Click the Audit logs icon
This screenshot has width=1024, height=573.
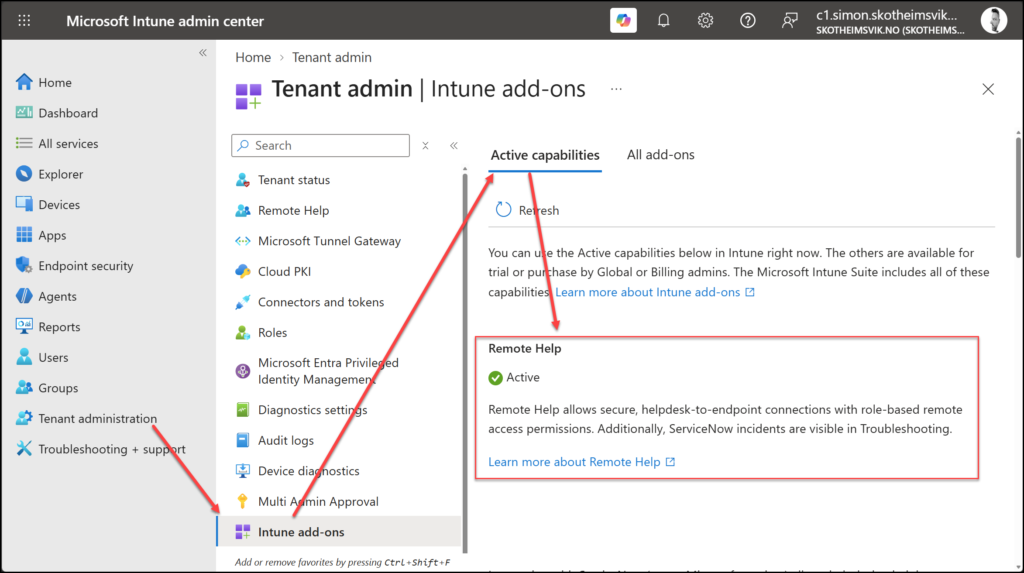click(242, 440)
